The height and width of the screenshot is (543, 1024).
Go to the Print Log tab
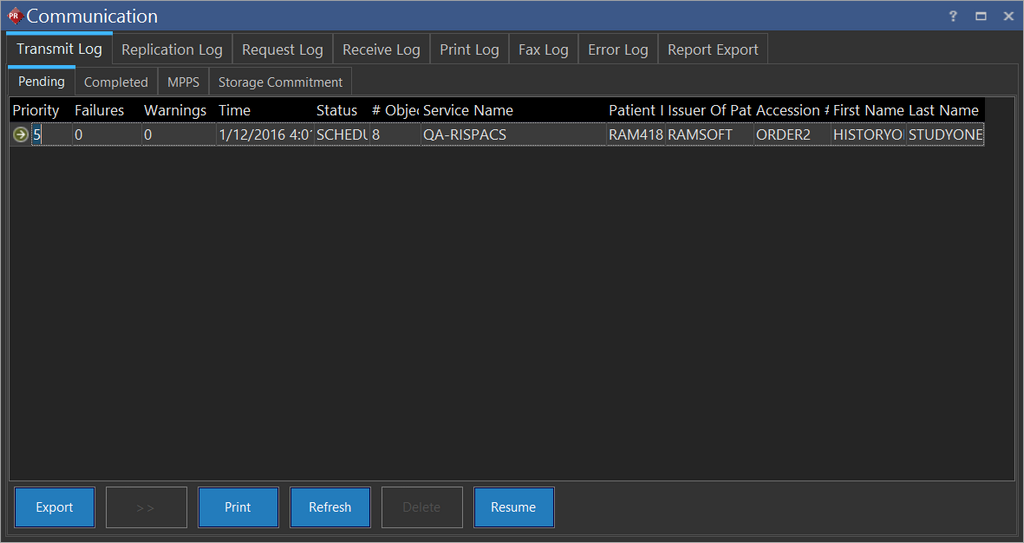469,50
